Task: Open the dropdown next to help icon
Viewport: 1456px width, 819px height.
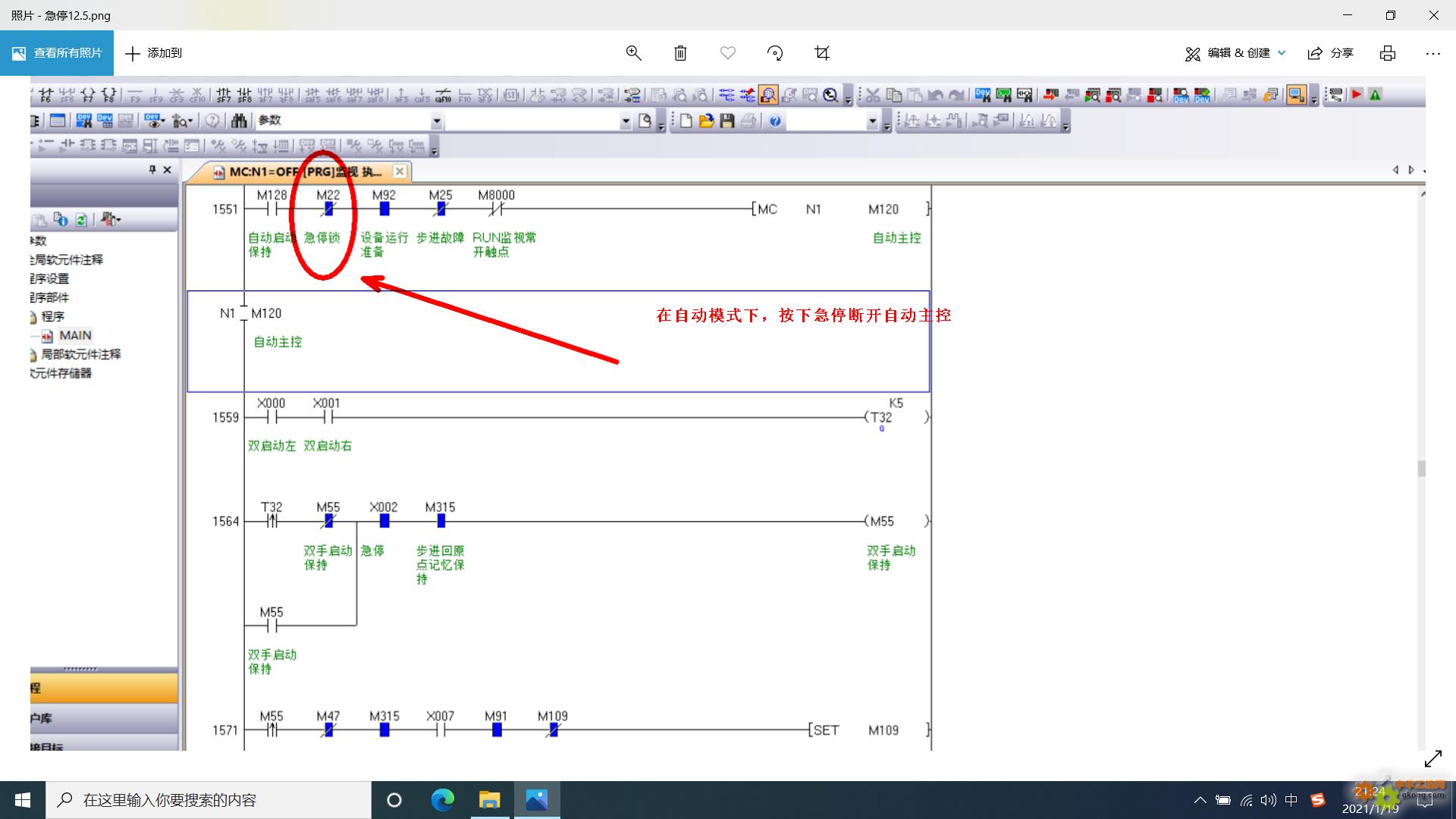Action: pos(872,121)
